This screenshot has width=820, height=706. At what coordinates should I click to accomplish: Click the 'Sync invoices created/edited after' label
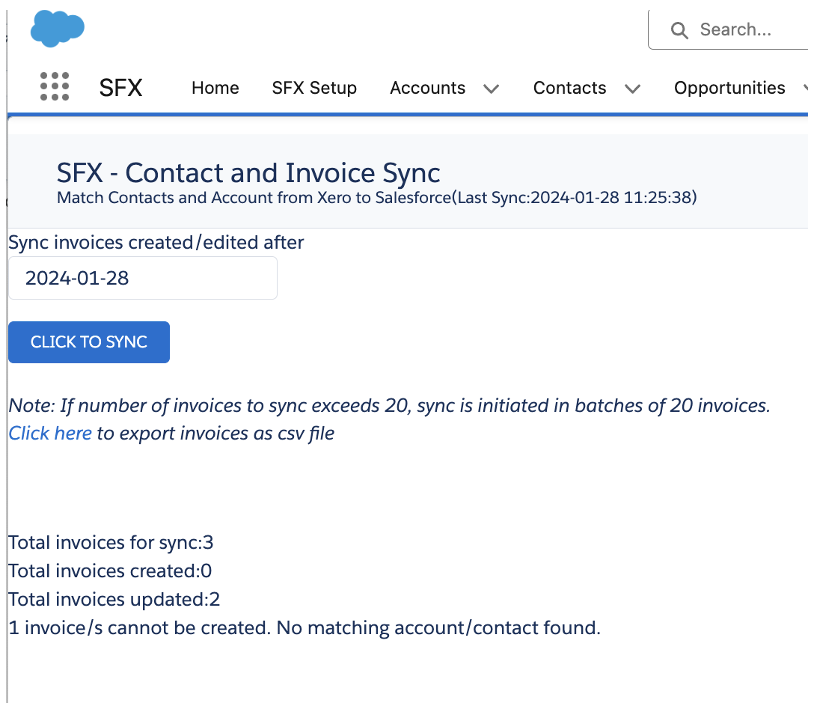coord(156,242)
